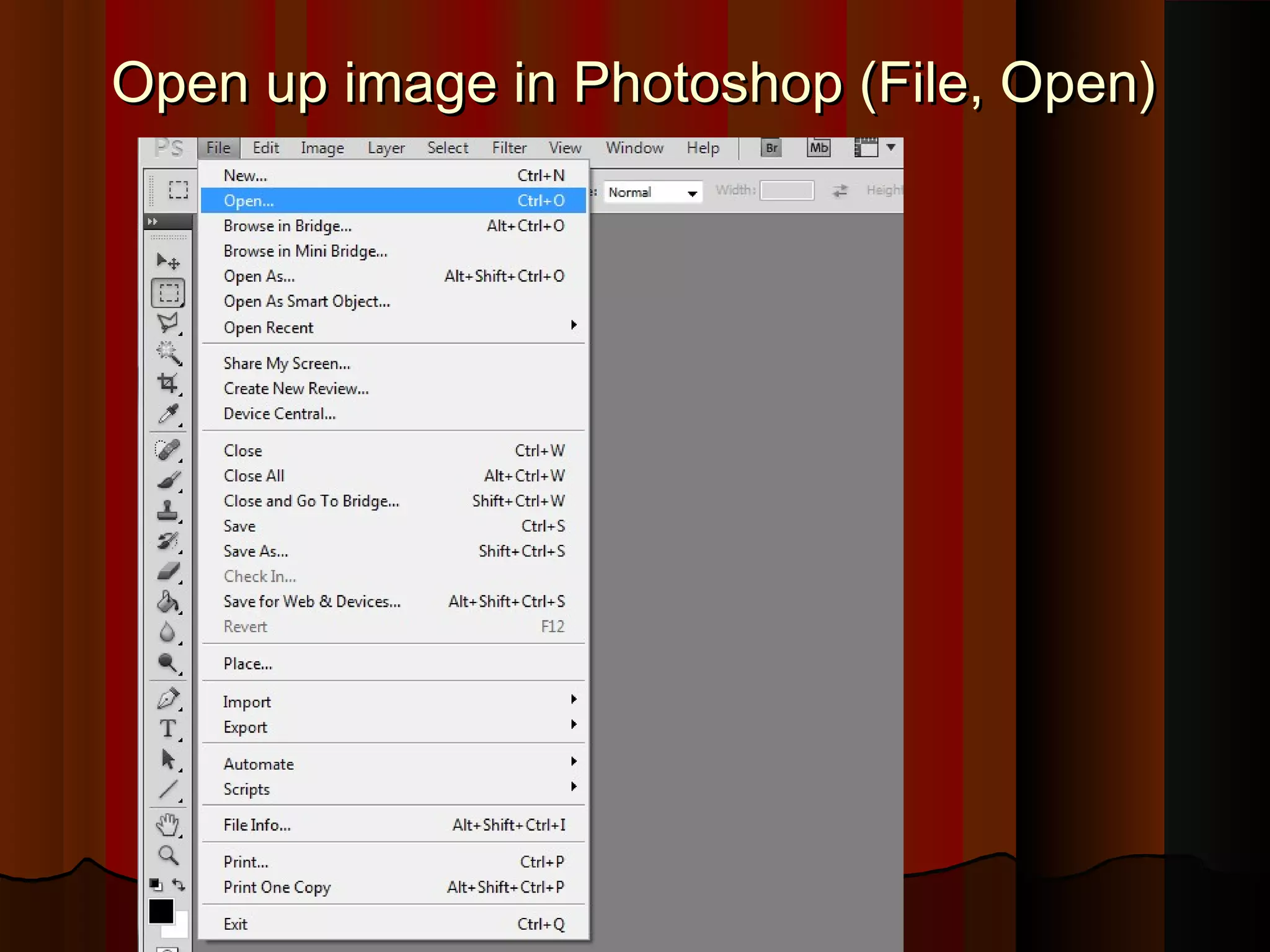Select the Move tool
The width and height of the screenshot is (1270, 952).
pyautogui.click(x=168, y=261)
